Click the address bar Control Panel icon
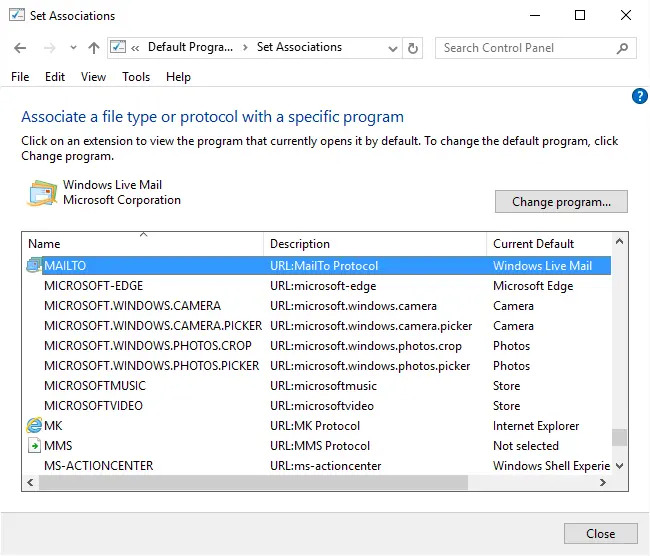650x556 pixels. pos(118,47)
